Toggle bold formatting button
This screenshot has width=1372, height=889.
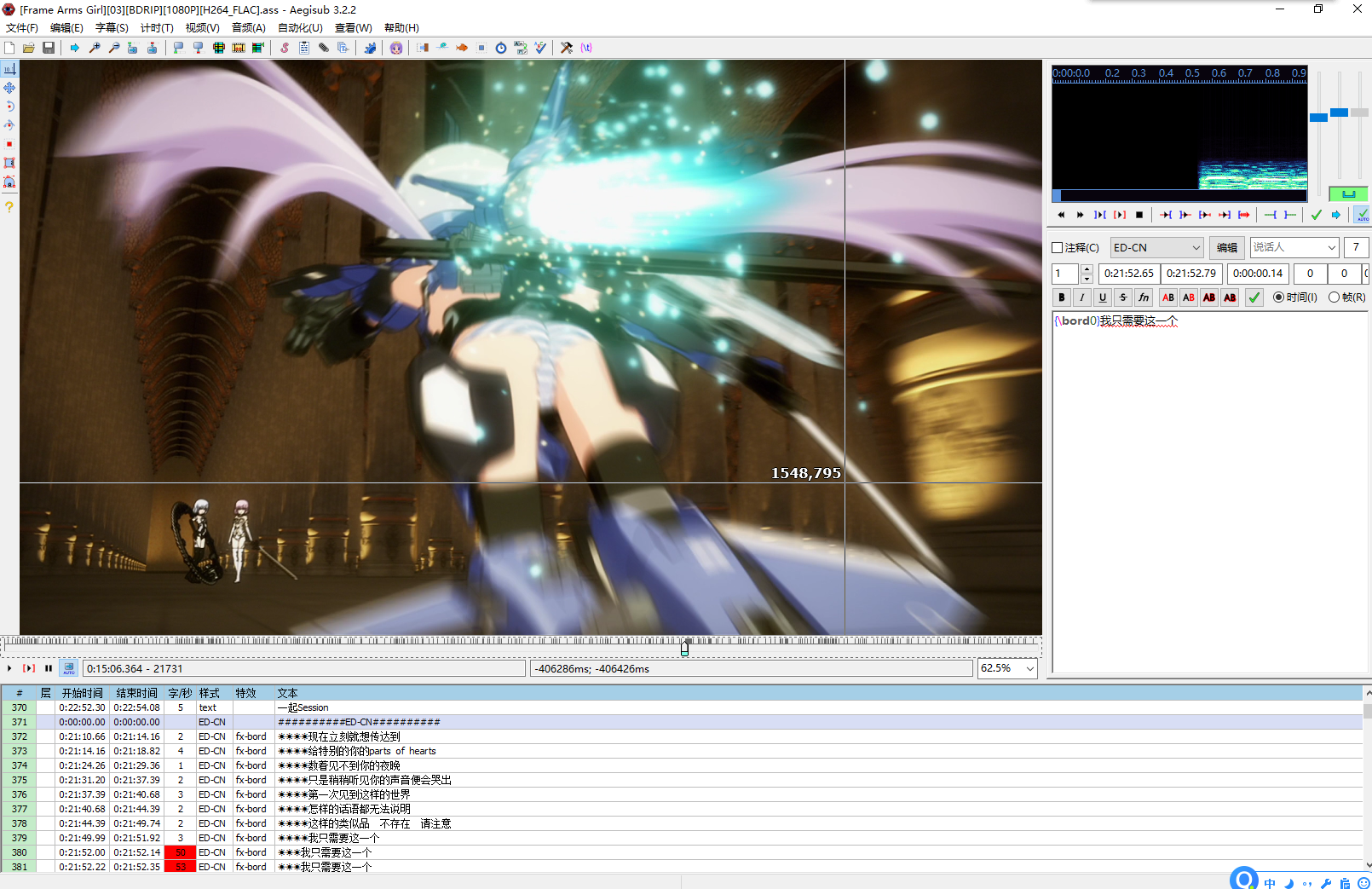(1062, 297)
